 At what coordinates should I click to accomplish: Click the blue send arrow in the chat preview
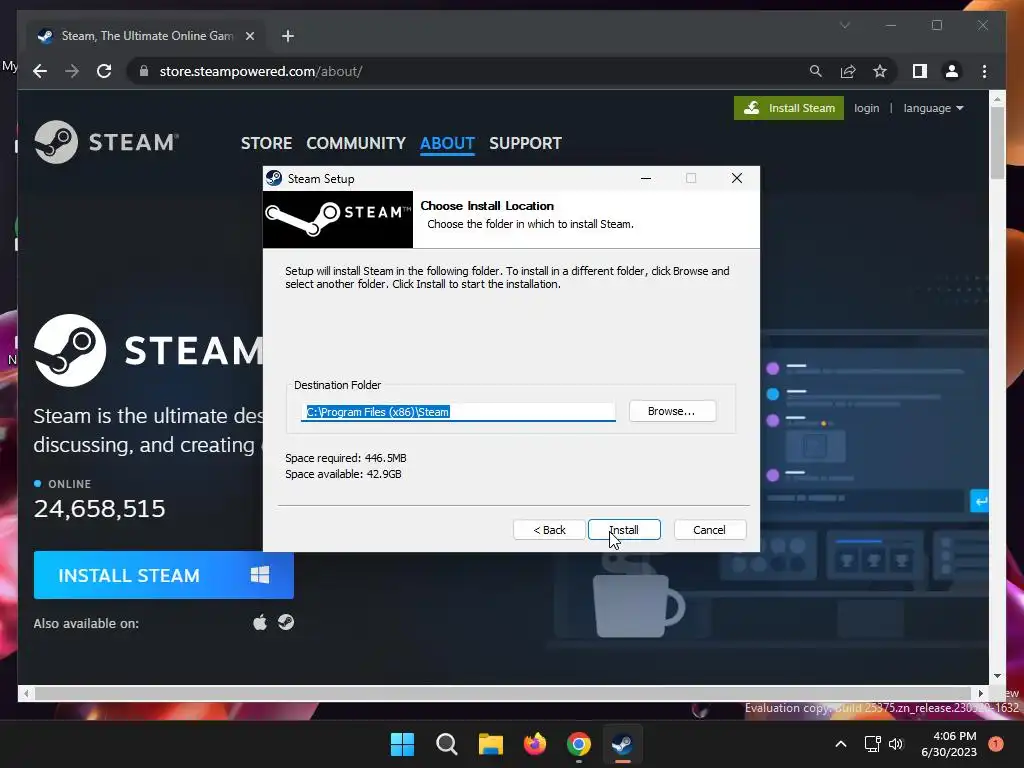[x=979, y=501]
